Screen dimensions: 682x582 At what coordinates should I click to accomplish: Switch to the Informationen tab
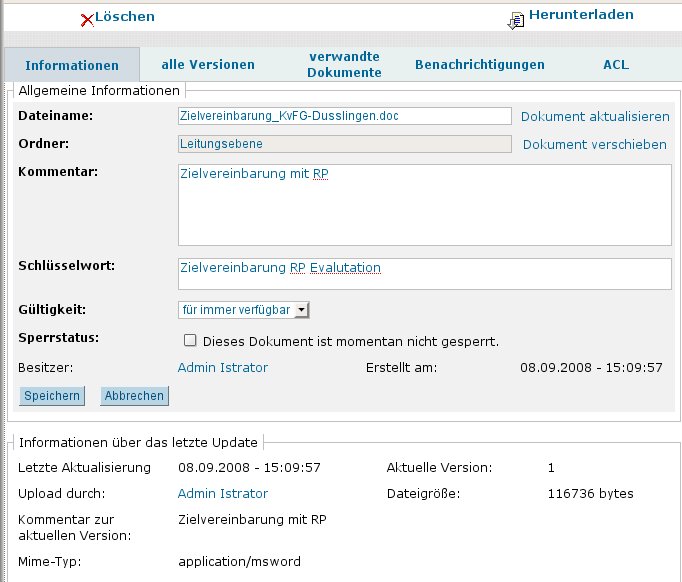pyautogui.click(x=72, y=66)
